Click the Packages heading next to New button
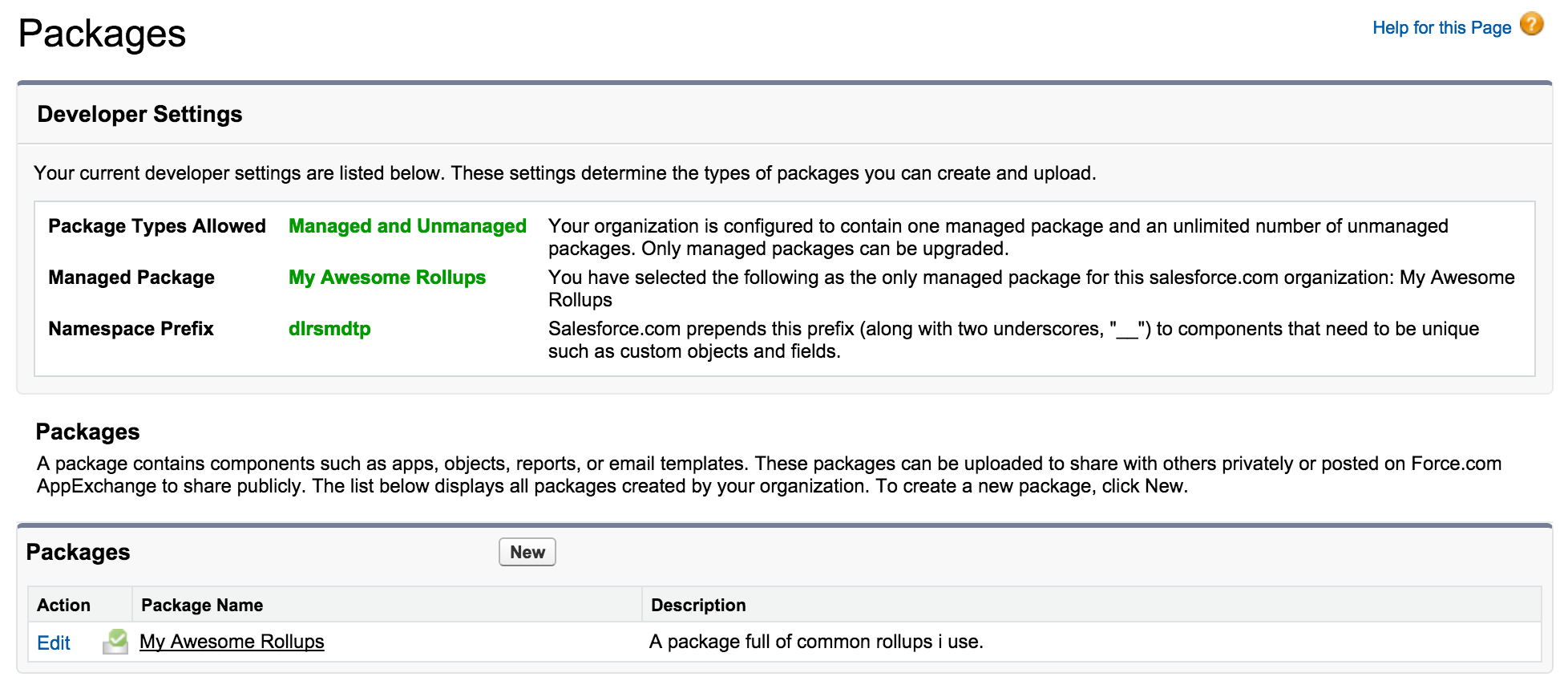Screen dimensions: 1568x685 pos(78,553)
